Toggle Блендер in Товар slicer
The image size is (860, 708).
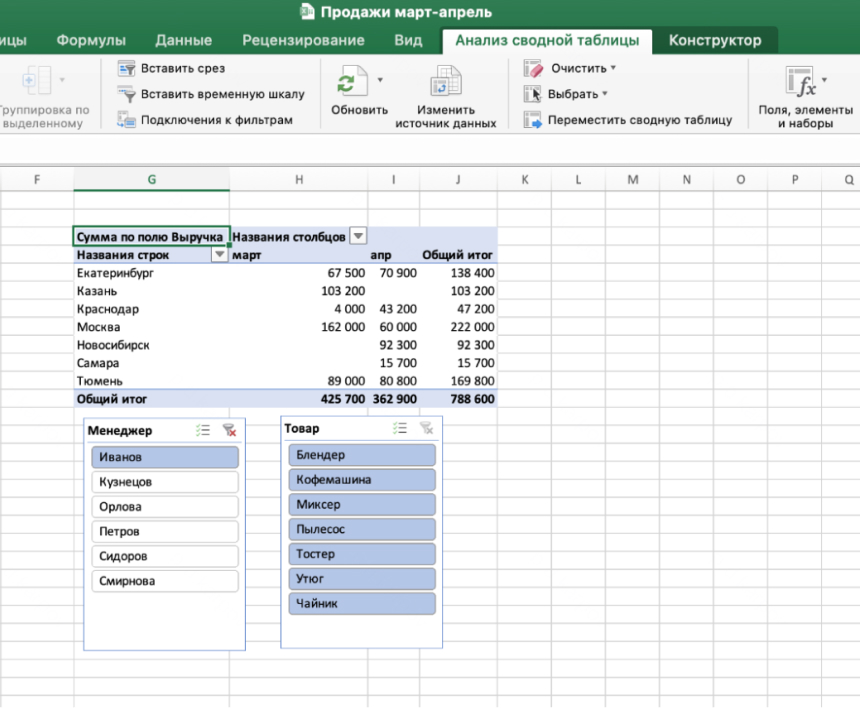coord(362,455)
